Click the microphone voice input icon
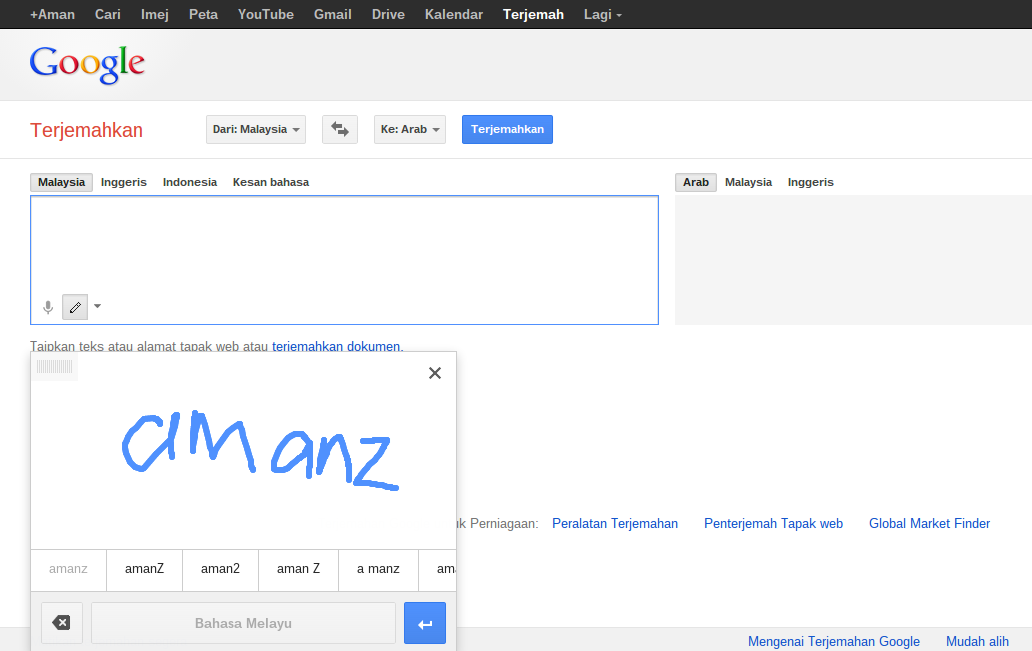The height and width of the screenshot is (651, 1032). 48,307
